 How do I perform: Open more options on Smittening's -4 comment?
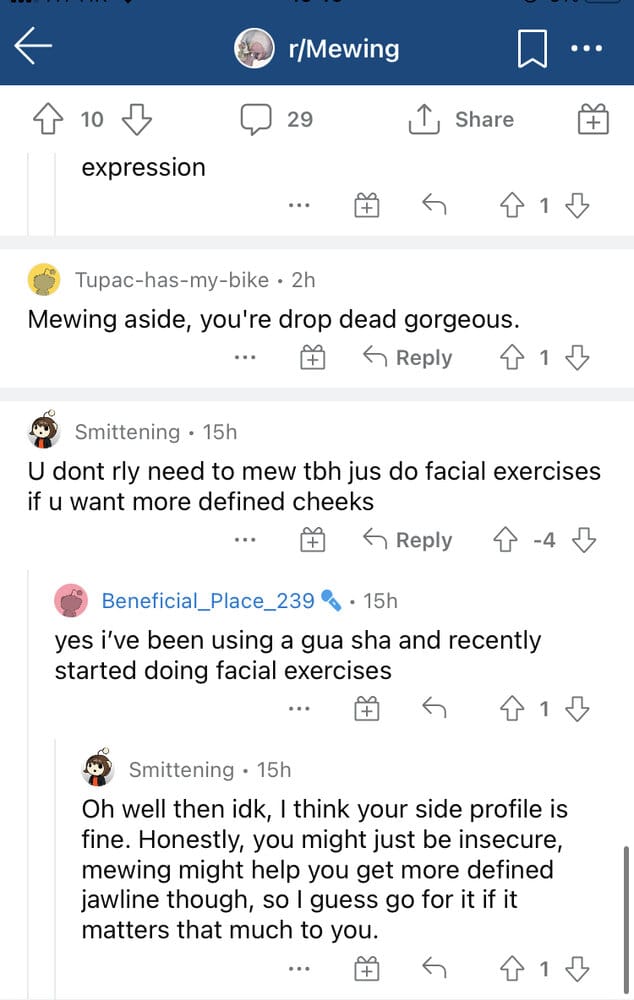[x=244, y=540]
